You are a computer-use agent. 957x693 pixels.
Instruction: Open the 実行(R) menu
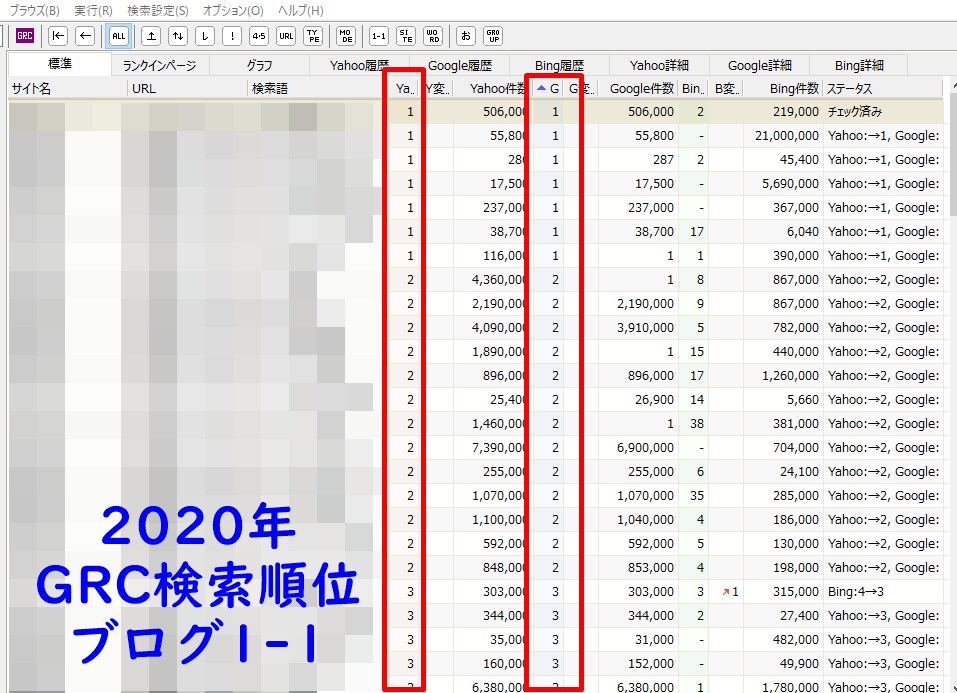[x=93, y=10]
